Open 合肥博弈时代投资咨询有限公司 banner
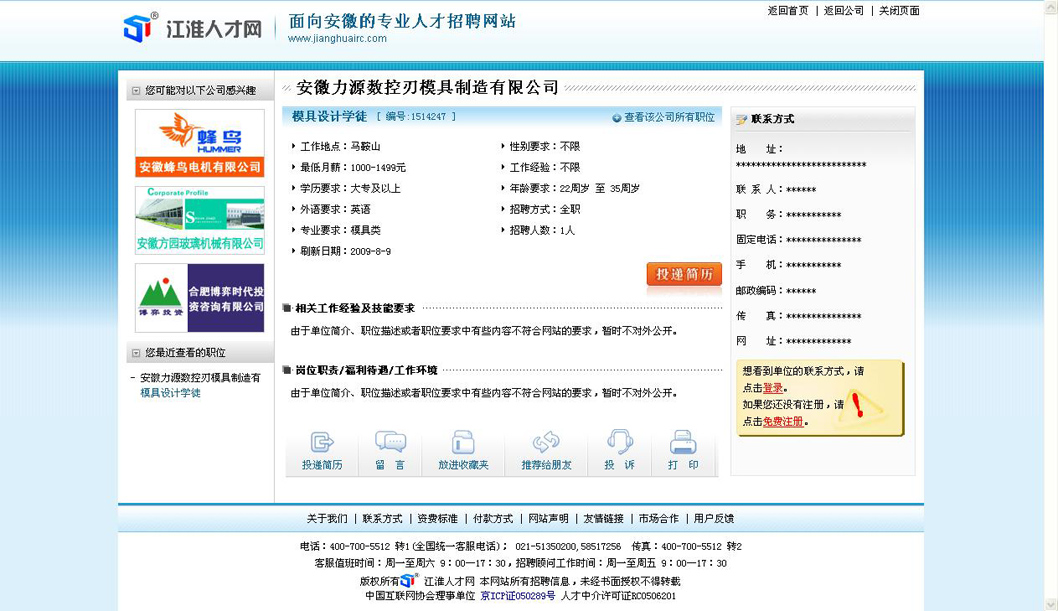1058x611 pixels. [x=200, y=298]
